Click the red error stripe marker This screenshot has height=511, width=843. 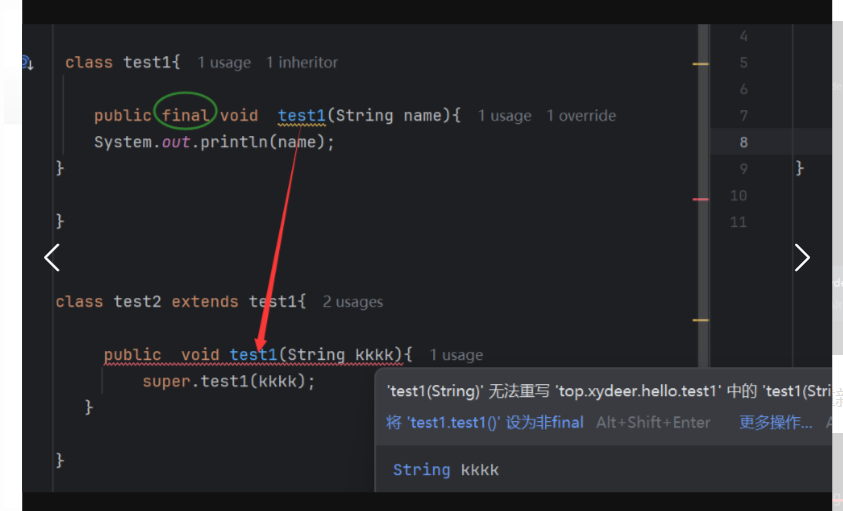(x=700, y=200)
